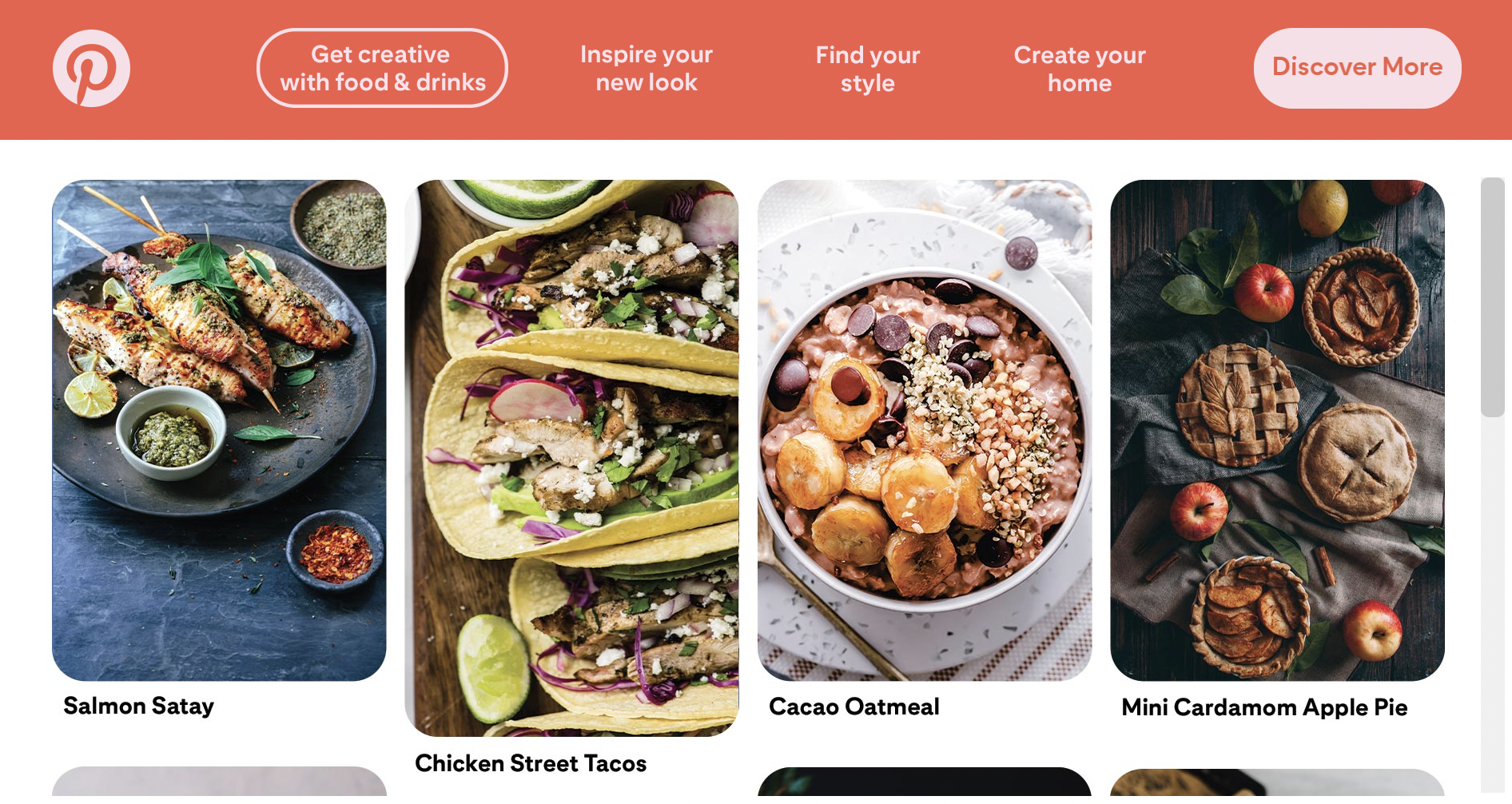Go to the Create your home tab
This screenshot has height=804, width=1512.
tap(1080, 69)
